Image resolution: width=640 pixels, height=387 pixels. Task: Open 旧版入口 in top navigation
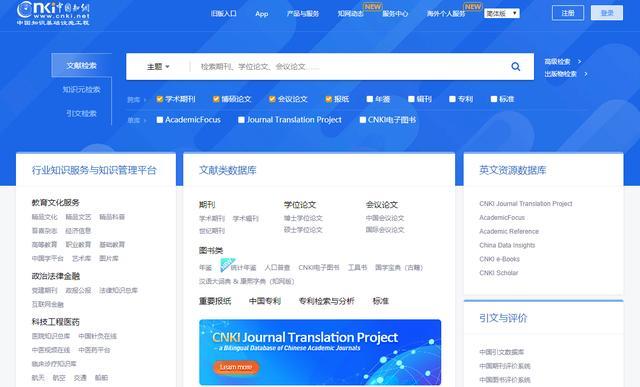[224, 13]
